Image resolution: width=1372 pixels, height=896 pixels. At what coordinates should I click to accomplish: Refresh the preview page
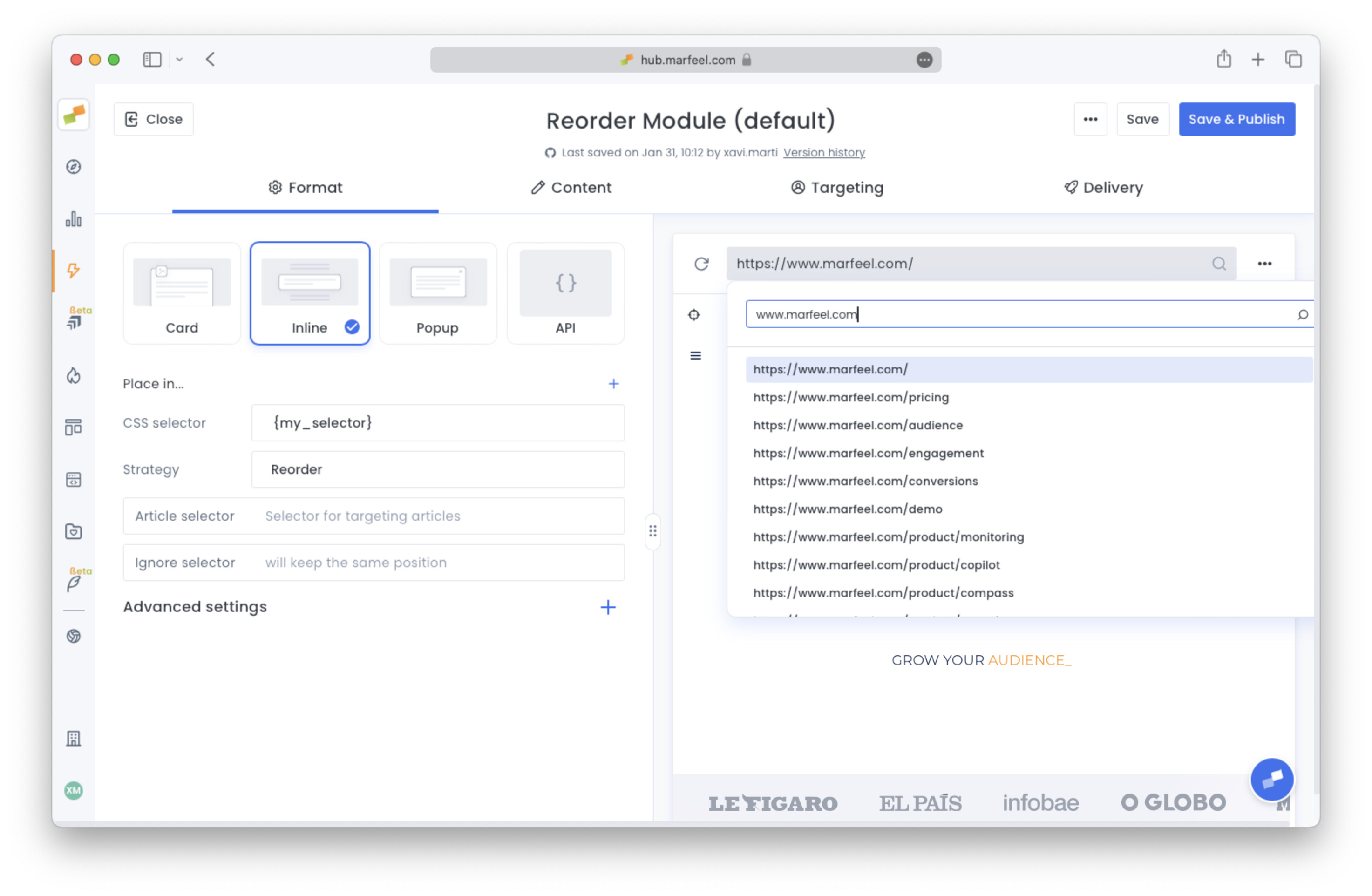[700, 264]
